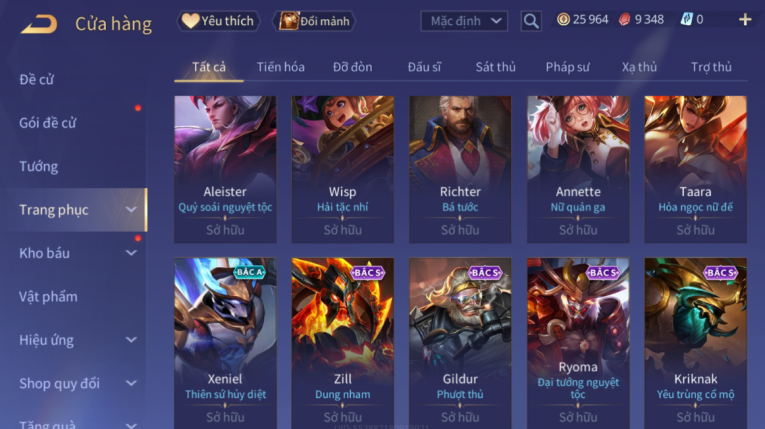Expand Shop quy đổi sidebar section
This screenshot has width=765, height=429.
tap(131, 383)
